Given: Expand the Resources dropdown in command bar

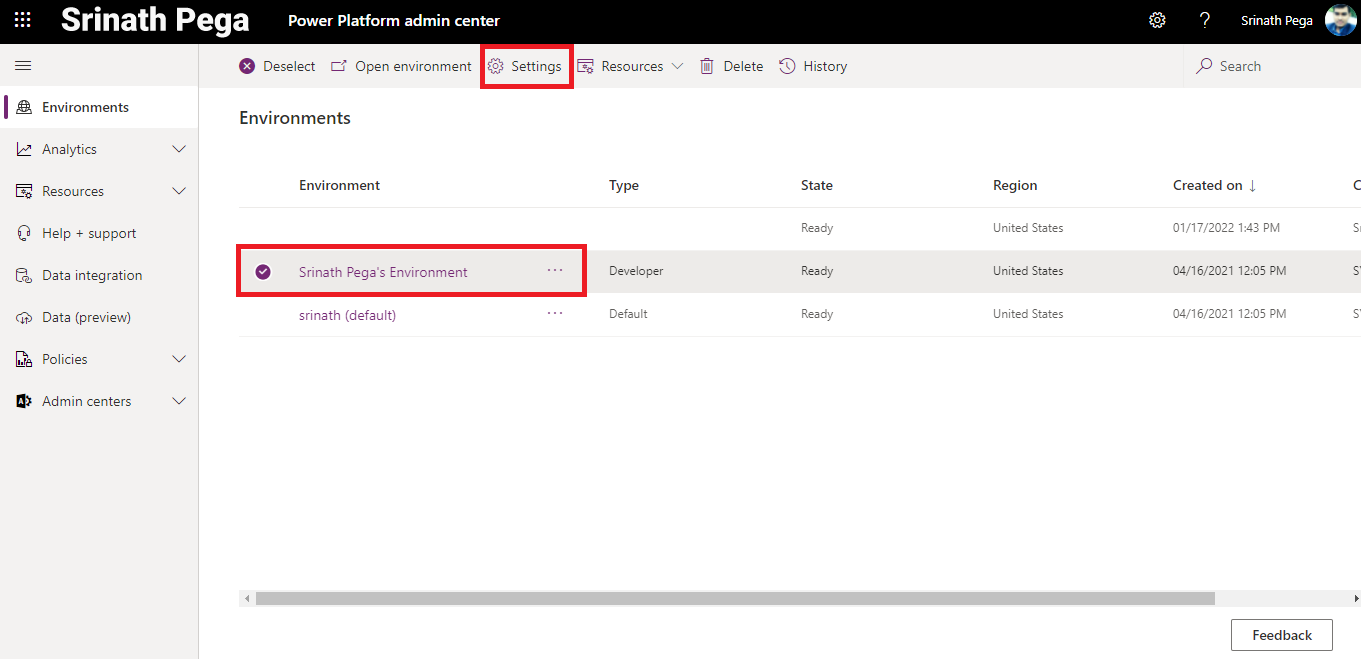Looking at the screenshot, I should [631, 66].
